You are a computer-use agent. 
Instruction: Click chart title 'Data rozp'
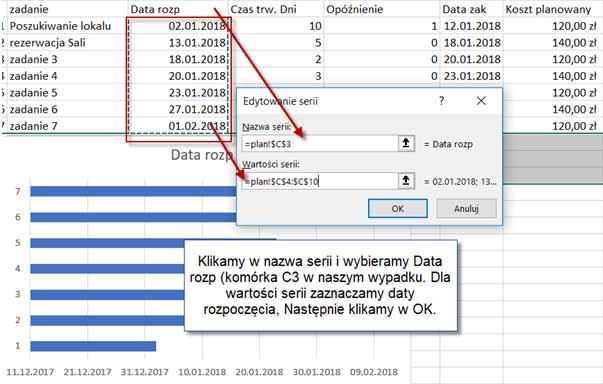[202, 155]
